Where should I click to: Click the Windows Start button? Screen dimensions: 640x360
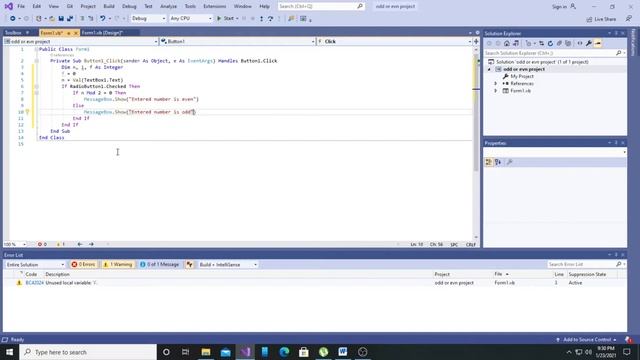pos(9,352)
